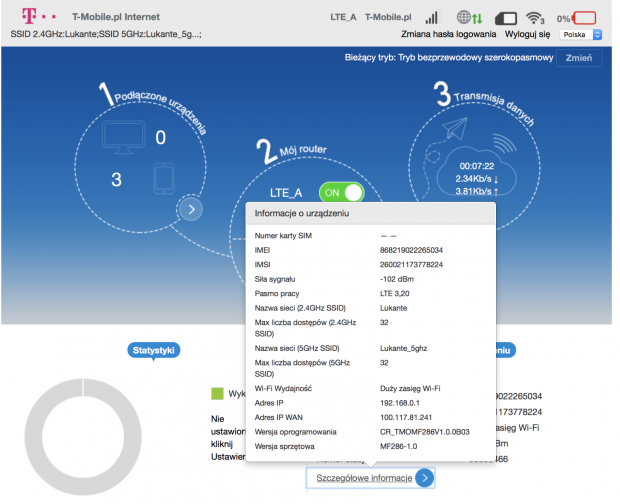Click the computer monitor devices icon
This screenshot has width=620, height=504.
[x=123, y=137]
